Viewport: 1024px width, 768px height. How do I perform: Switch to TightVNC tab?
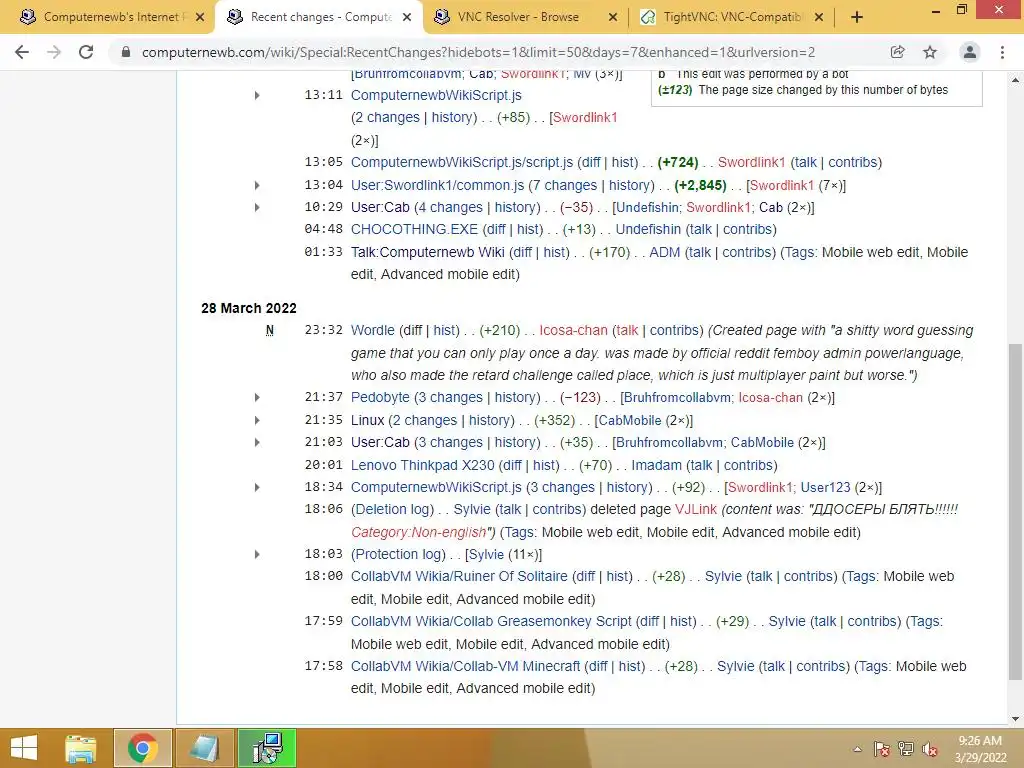[x=731, y=17]
